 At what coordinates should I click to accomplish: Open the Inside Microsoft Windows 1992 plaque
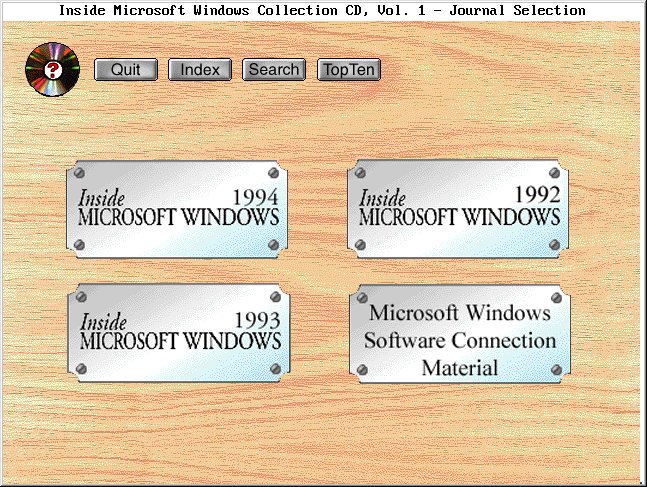[458, 209]
